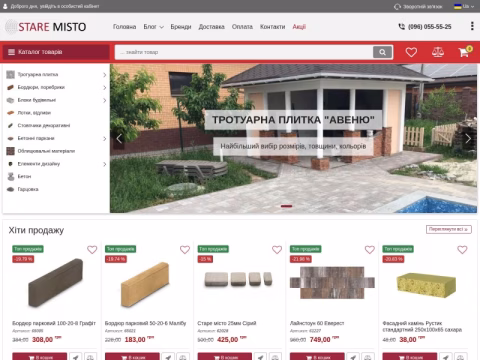Click in the product search field
Screen dimensions: 480x360
(244, 52)
